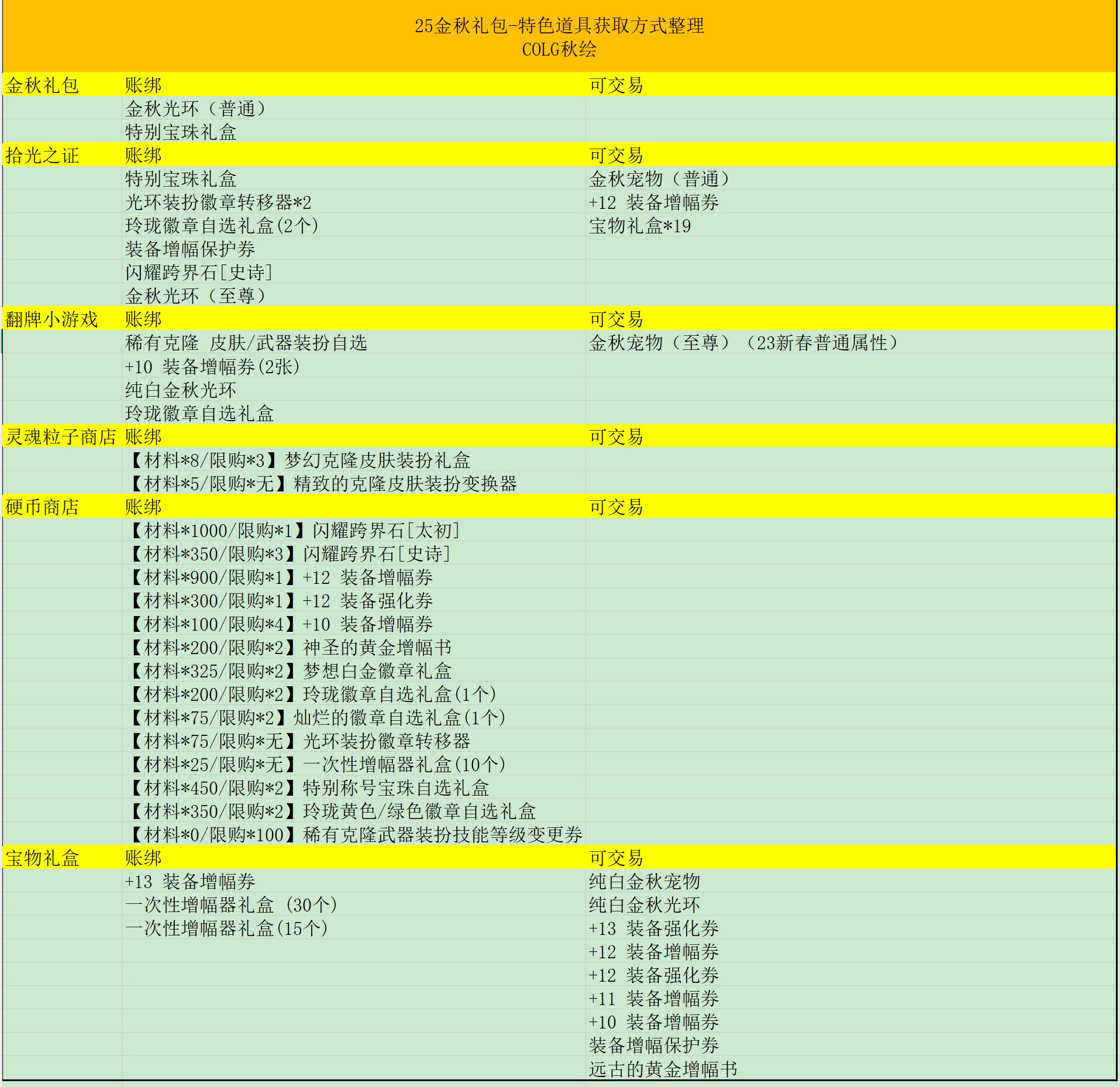The width and height of the screenshot is (1120, 1087).
Task: Click the 纯白金秋光环 cell under 翻牌小游戏
Action: click(181, 390)
